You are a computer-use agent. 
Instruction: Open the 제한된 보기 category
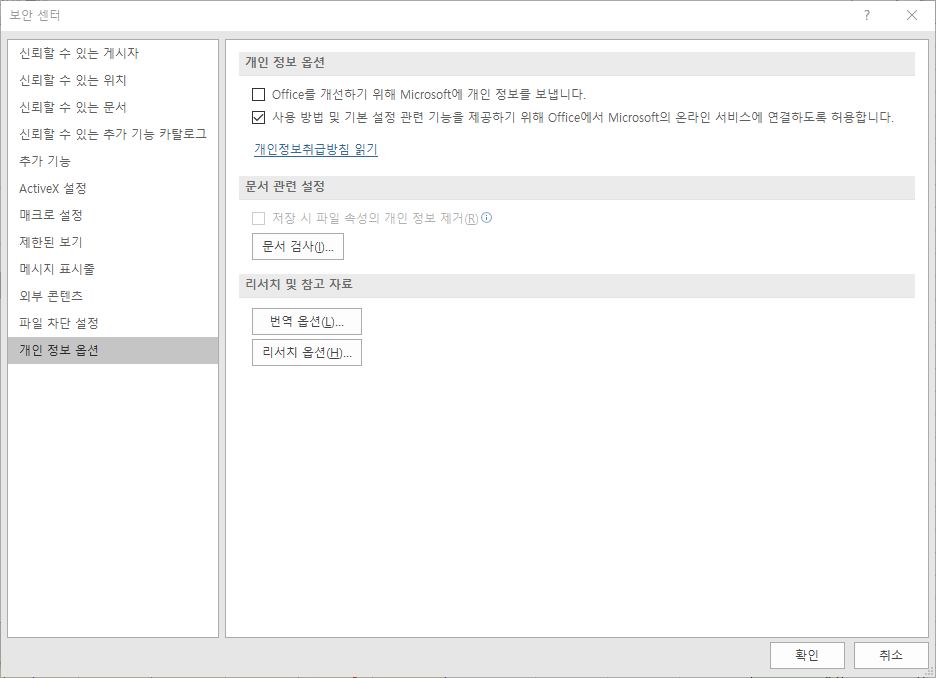pos(113,242)
